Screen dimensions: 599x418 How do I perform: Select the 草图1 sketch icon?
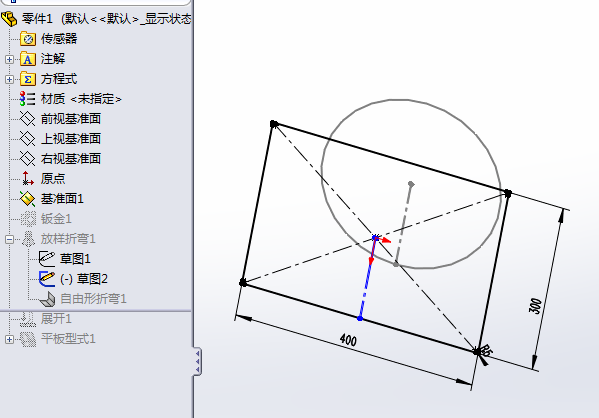click(47, 259)
